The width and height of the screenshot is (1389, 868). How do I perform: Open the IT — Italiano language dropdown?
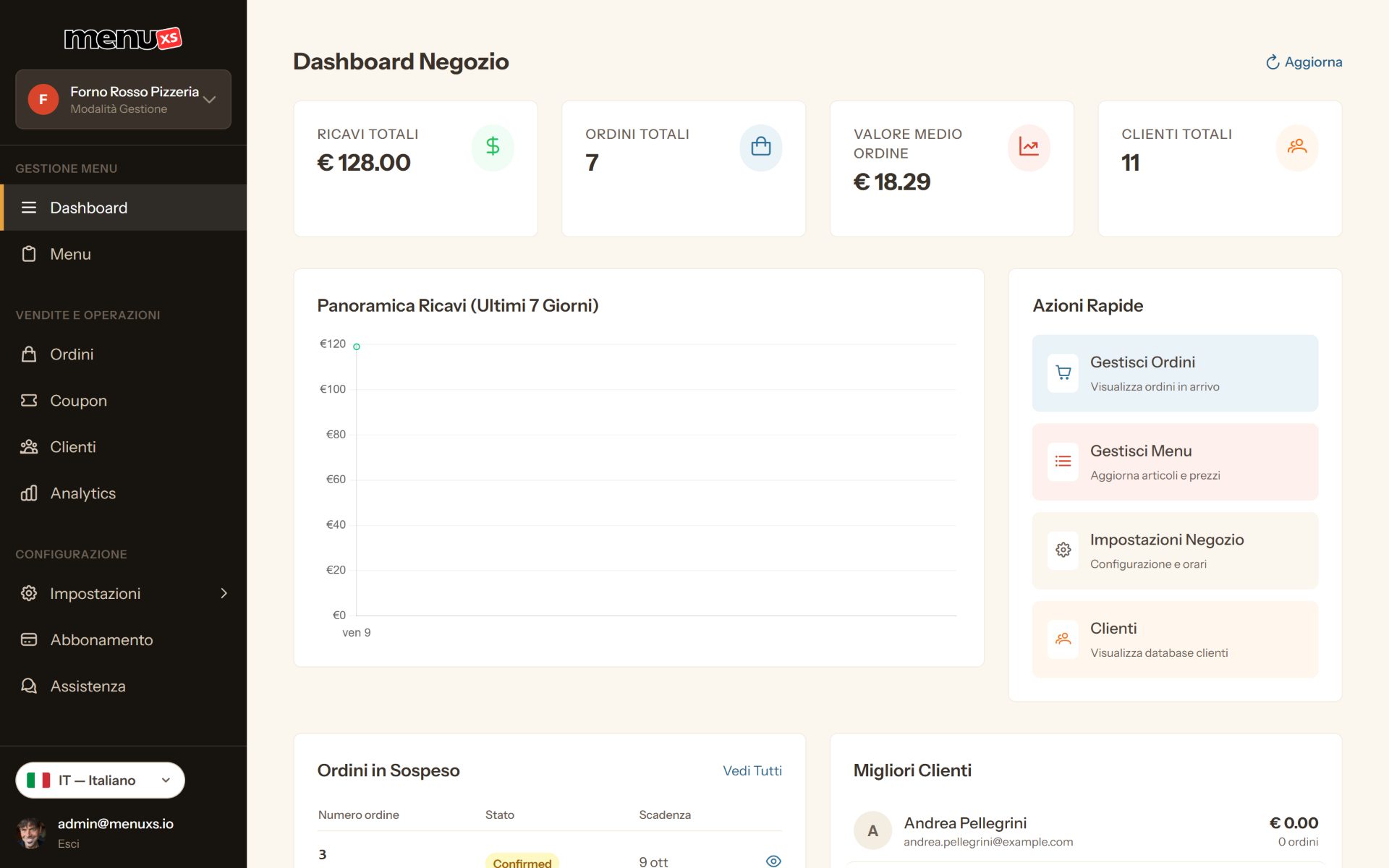click(100, 780)
